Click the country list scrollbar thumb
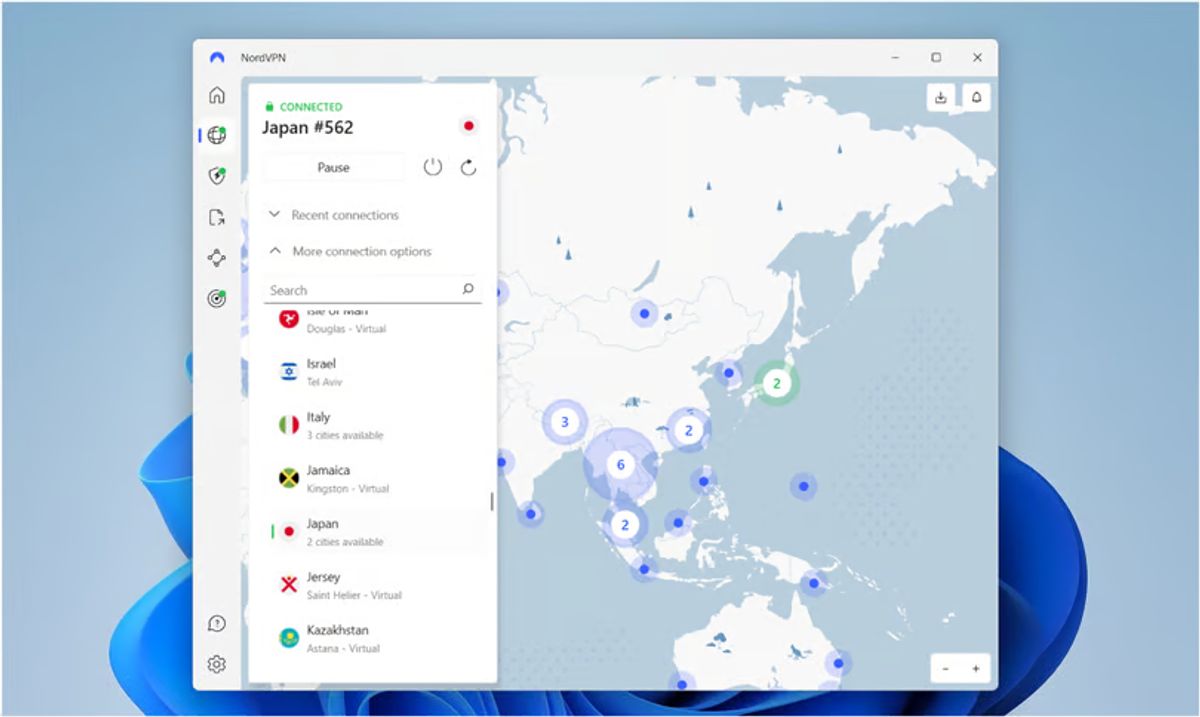This screenshot has height=717, width=1200. point(491,501)
